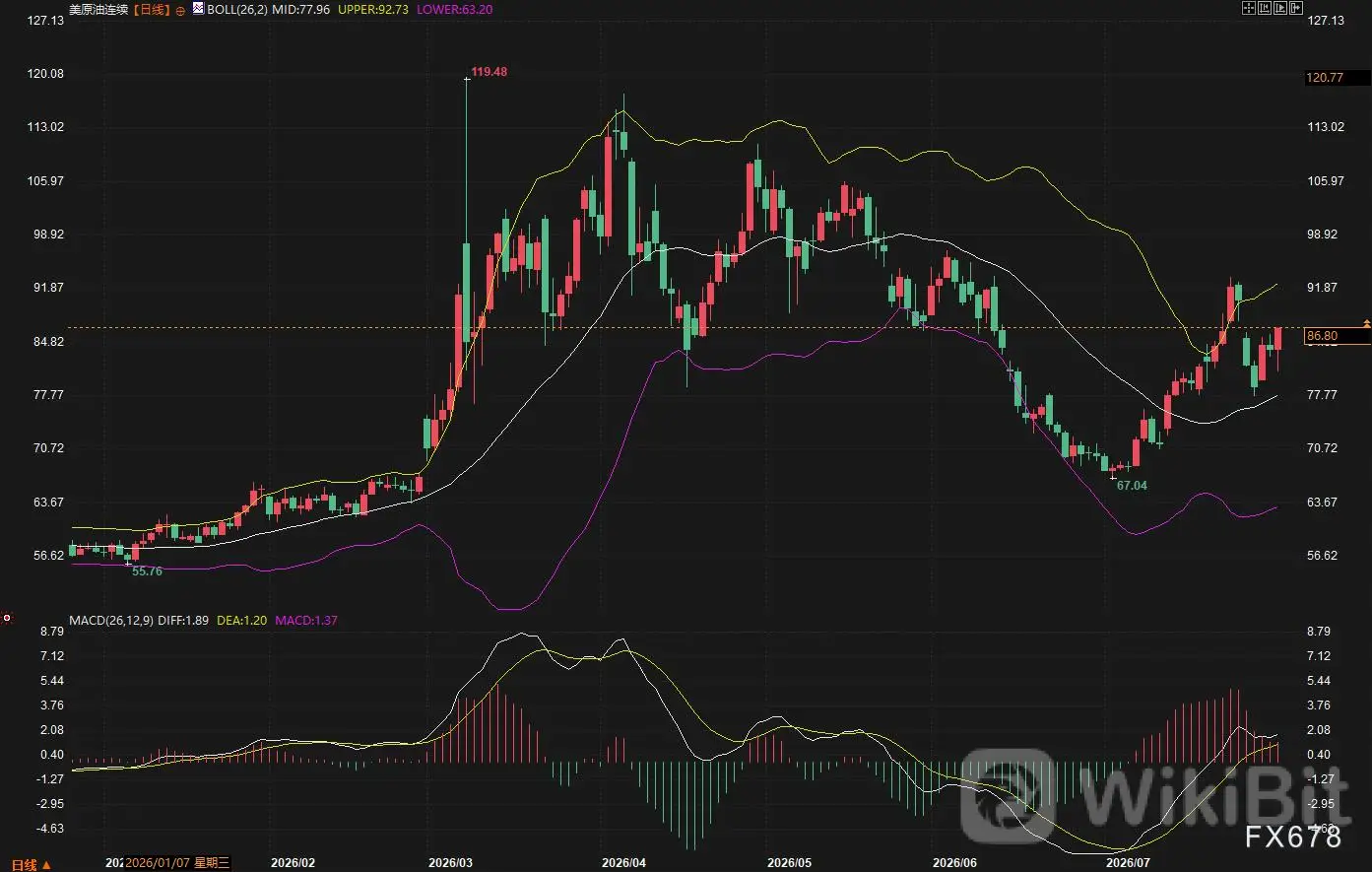Image resolution: width=1372 pixels, height=872 pixels.
Task: Click the 2026/02 date label on time axis
Action: click(294, 862)
